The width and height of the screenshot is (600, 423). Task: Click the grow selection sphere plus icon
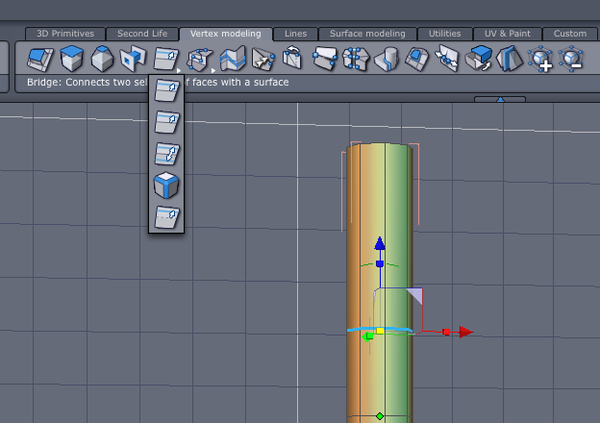[540, 59]
